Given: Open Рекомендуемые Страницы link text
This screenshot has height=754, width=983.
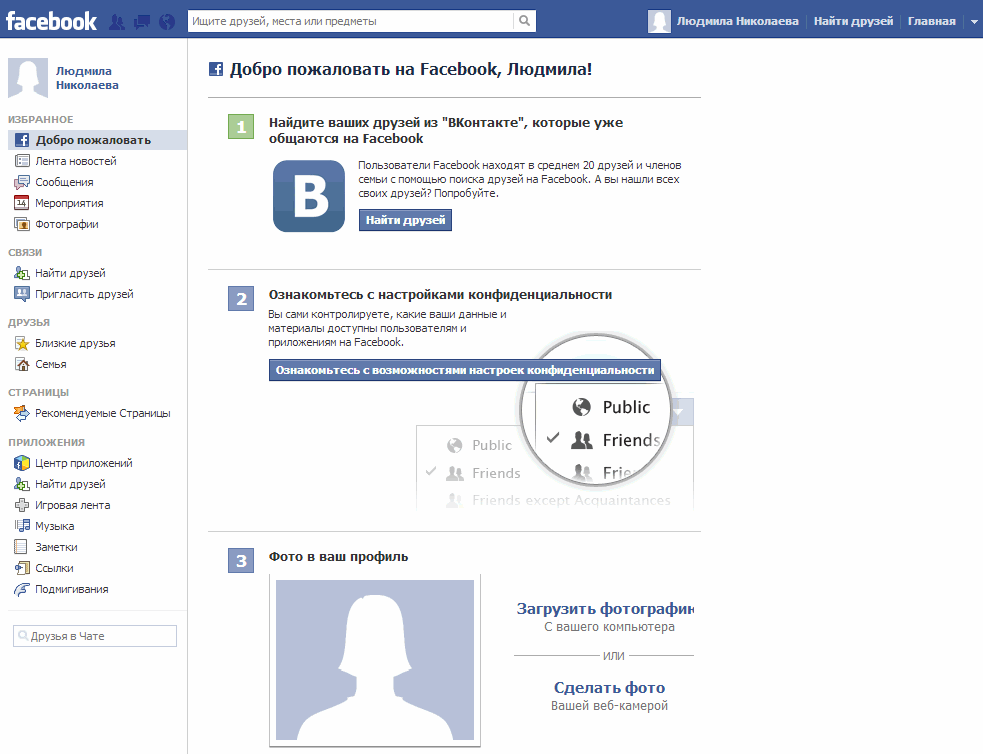Looking at the screenshot, I should (x=103, y=413).
